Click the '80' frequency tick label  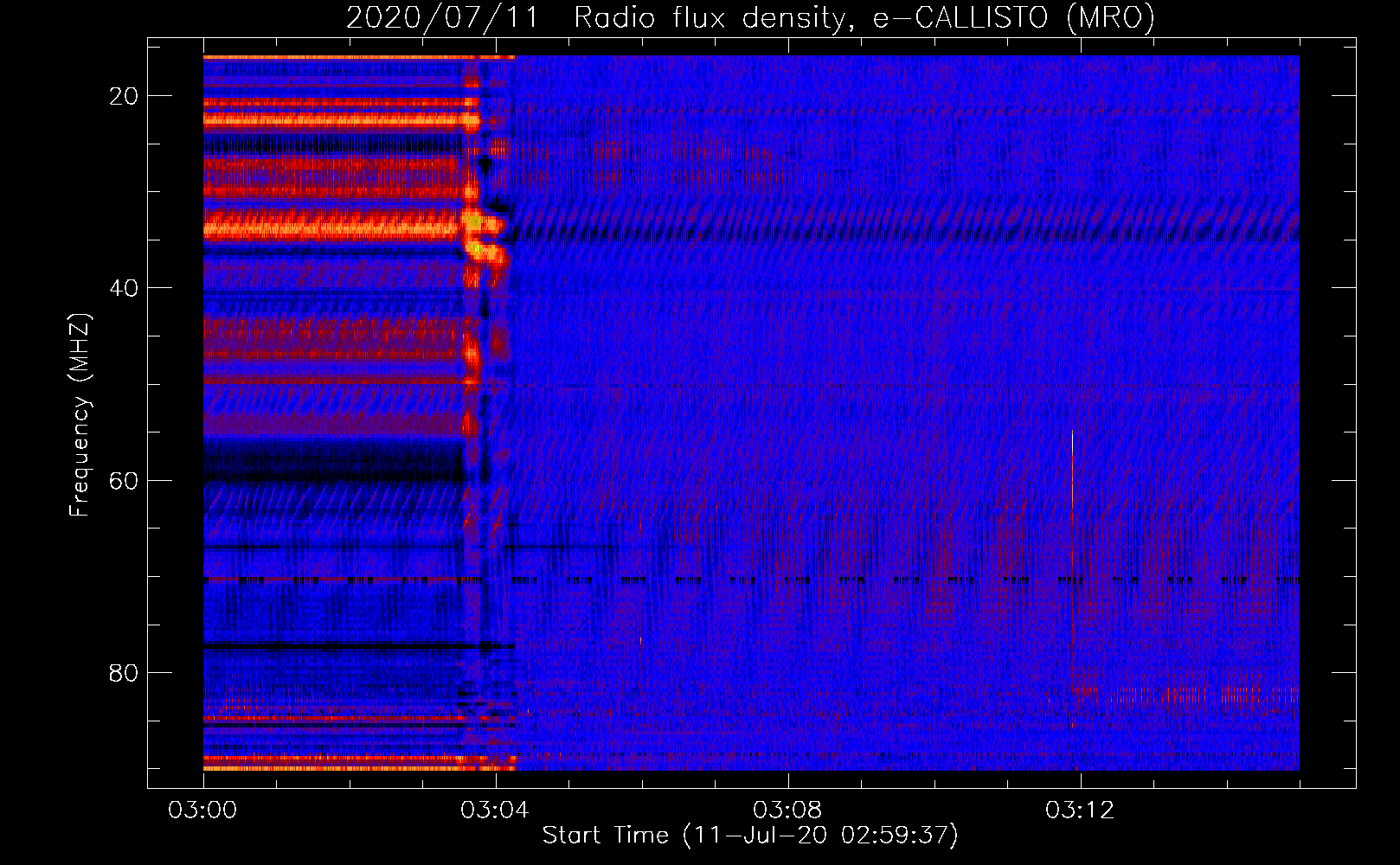[124, 672]
